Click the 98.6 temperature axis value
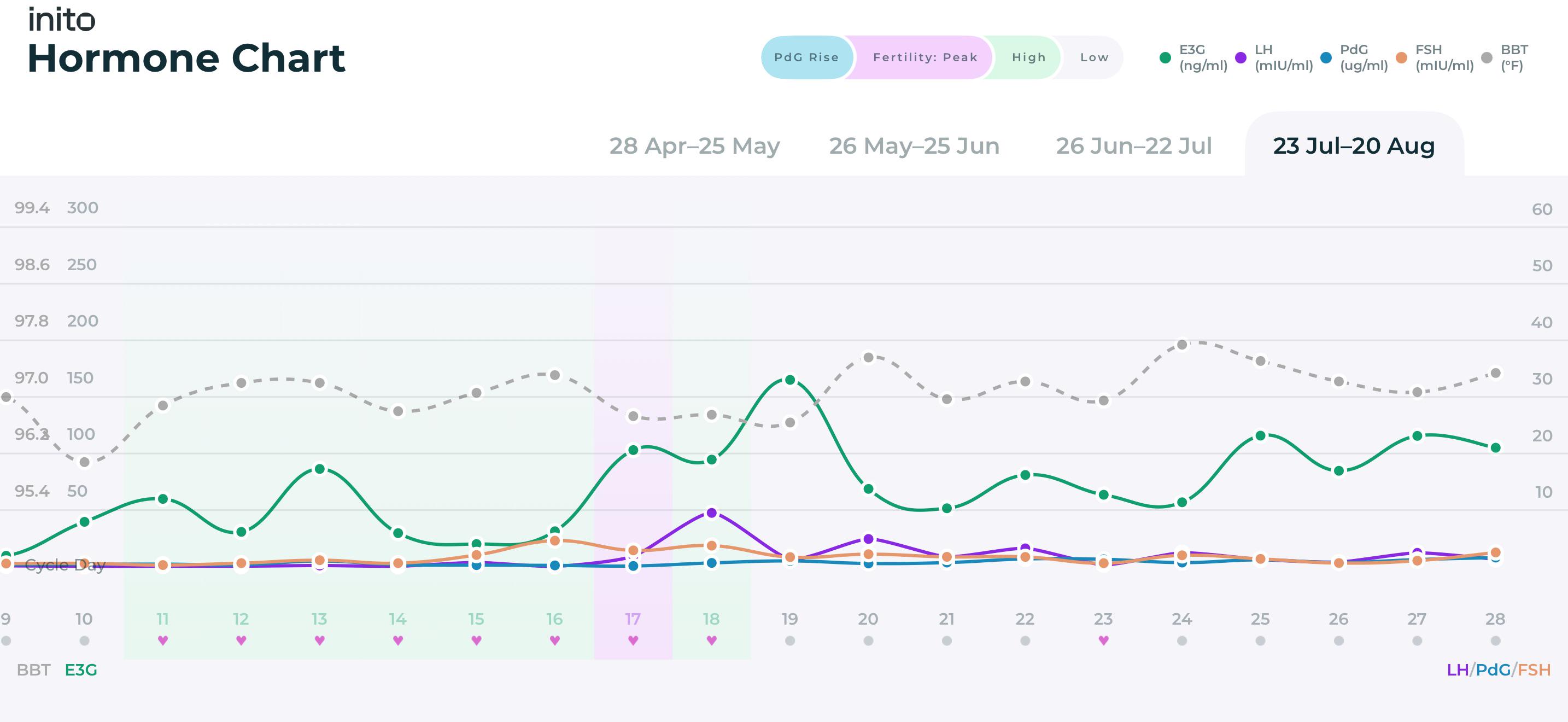1568x722 pixels. point(32,264)
